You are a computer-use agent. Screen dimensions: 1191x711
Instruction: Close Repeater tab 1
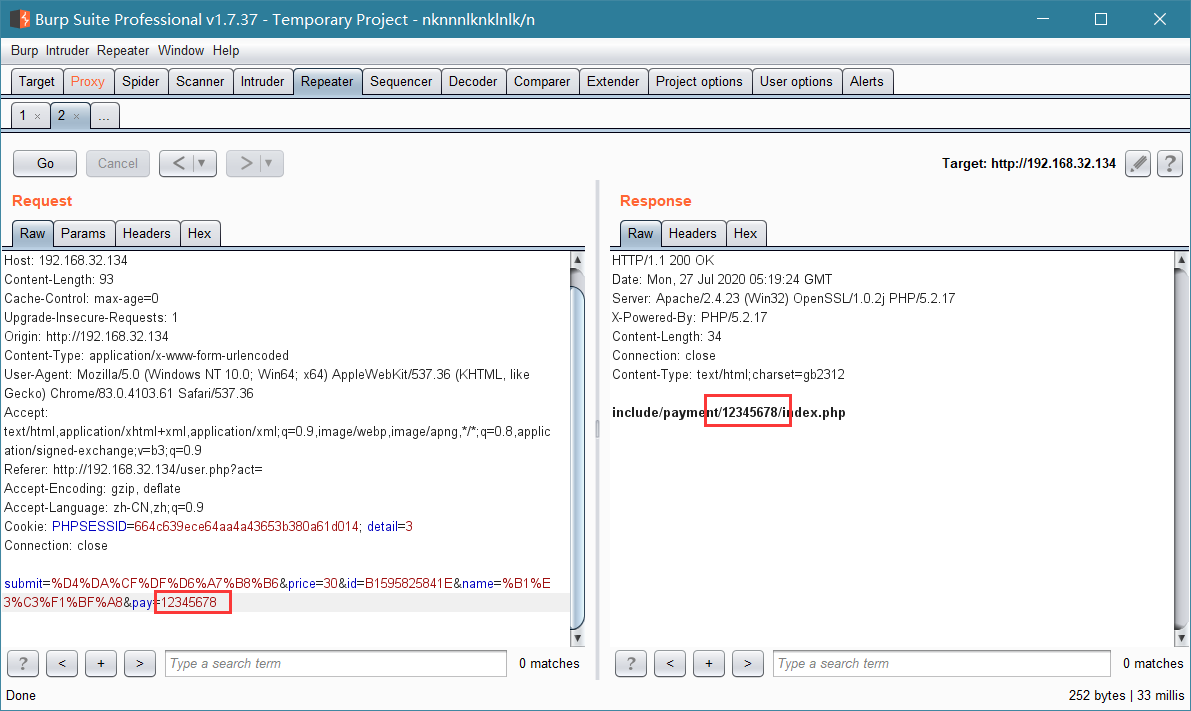pyautogui.click(x=37, y=116)
